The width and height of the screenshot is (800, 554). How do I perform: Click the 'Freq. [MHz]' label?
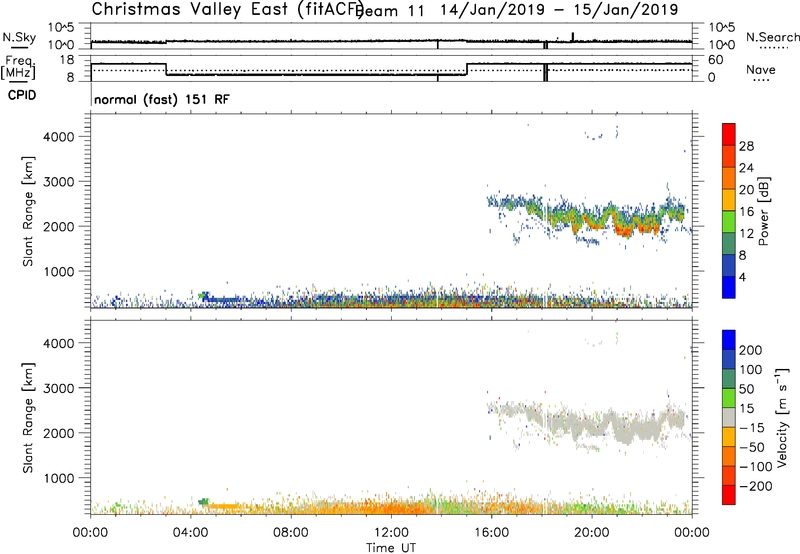click(x=18, y=67)
